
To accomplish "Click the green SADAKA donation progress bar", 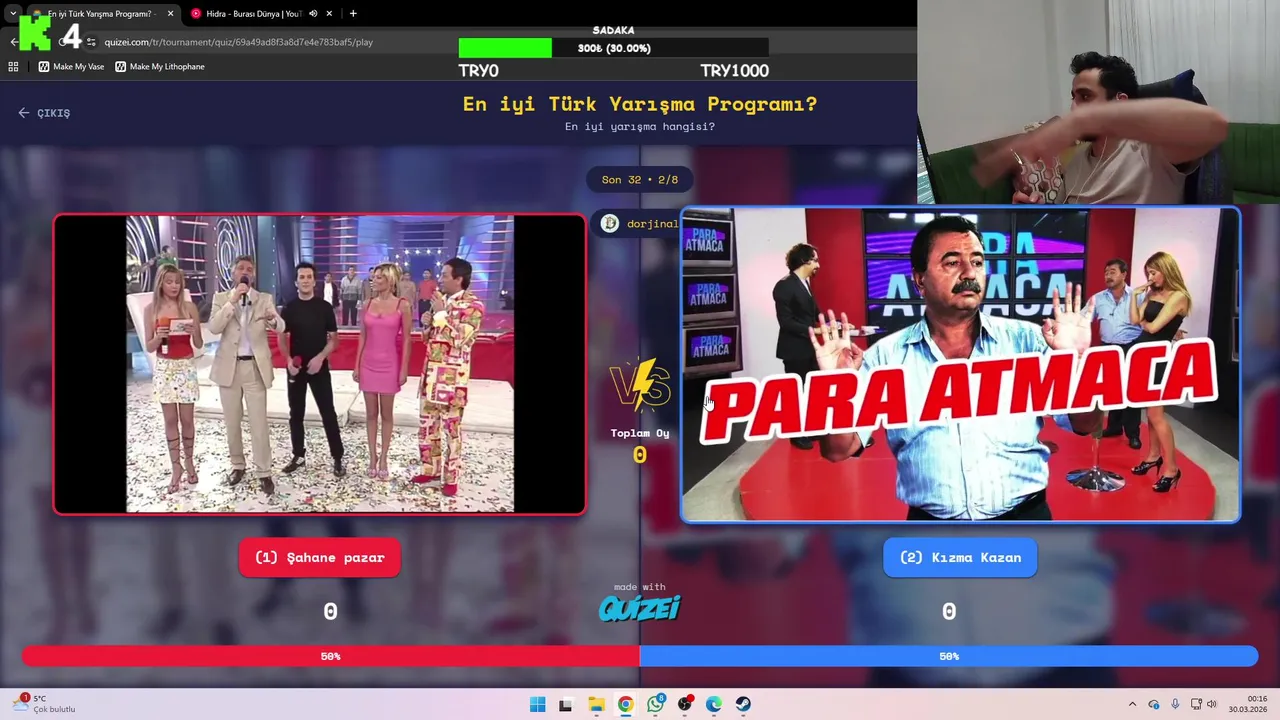I will (505, 48).
